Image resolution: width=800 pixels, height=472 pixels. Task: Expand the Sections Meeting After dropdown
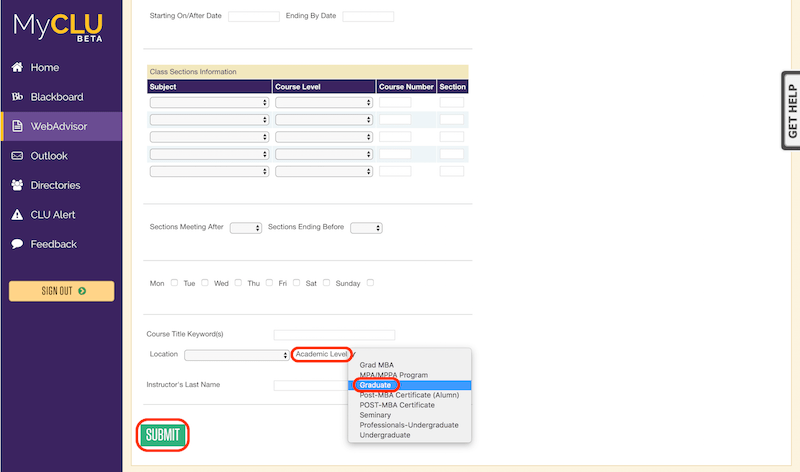coord(245,228)
